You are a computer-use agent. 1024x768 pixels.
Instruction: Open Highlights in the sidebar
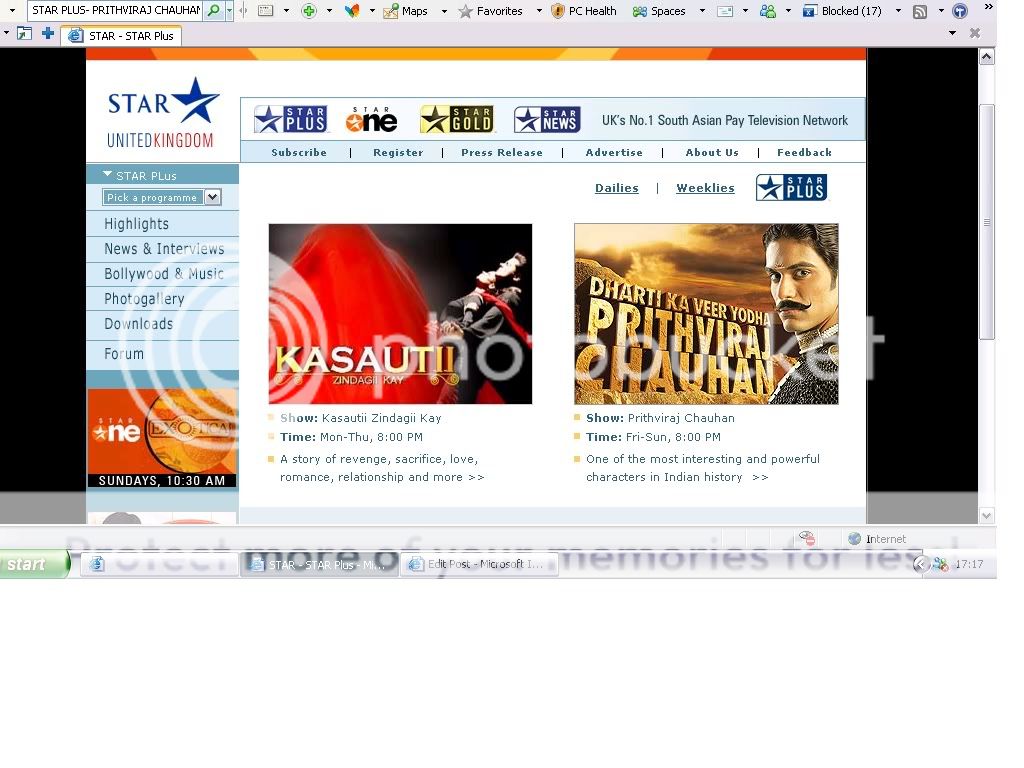pos(136,224)
